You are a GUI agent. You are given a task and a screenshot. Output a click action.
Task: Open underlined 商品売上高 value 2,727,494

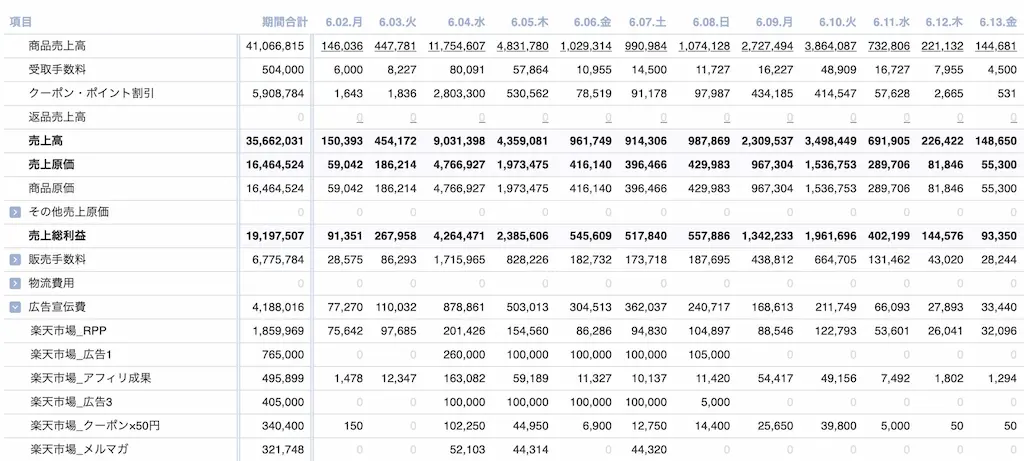point(767,46)
